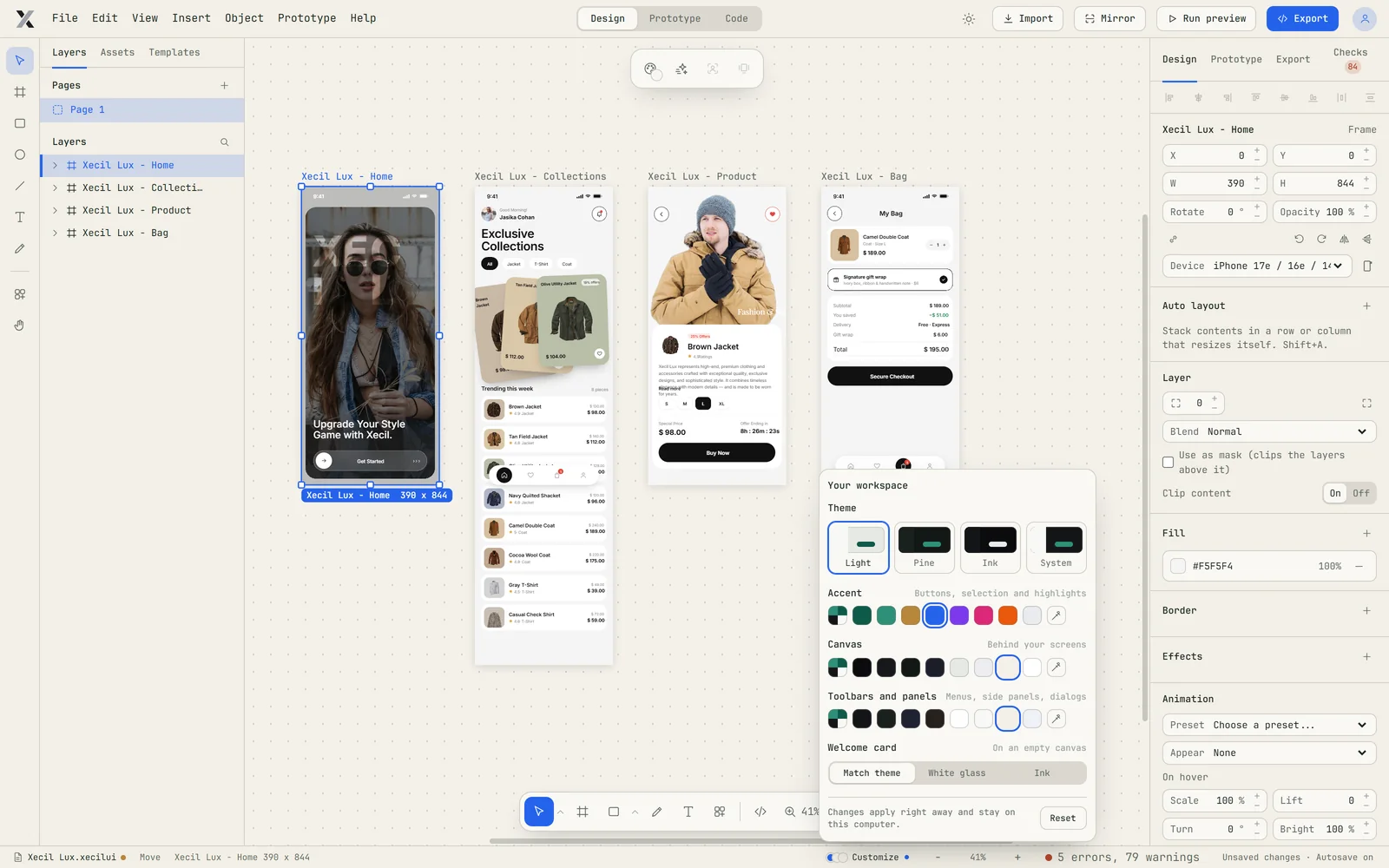
Task: Select White glass welcome card
Action: [957, 773]
